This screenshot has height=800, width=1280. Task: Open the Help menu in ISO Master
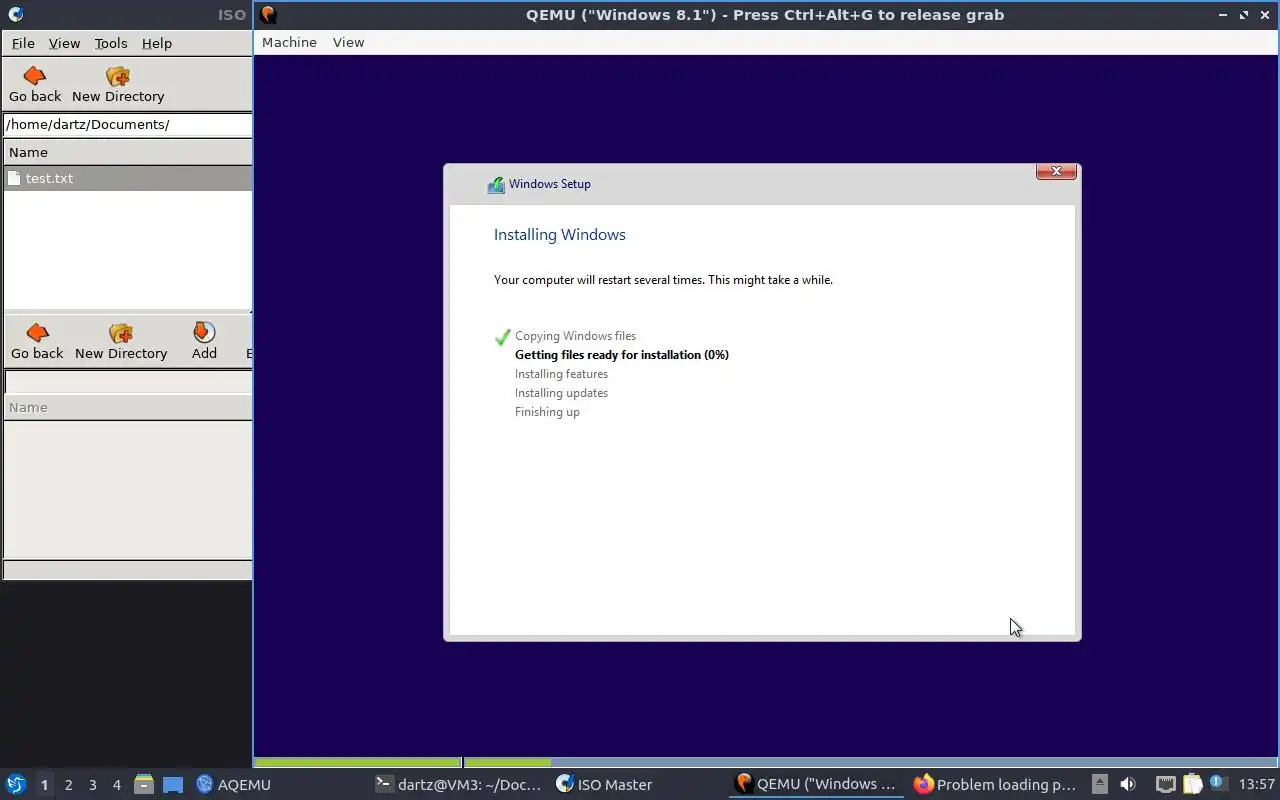157,43
